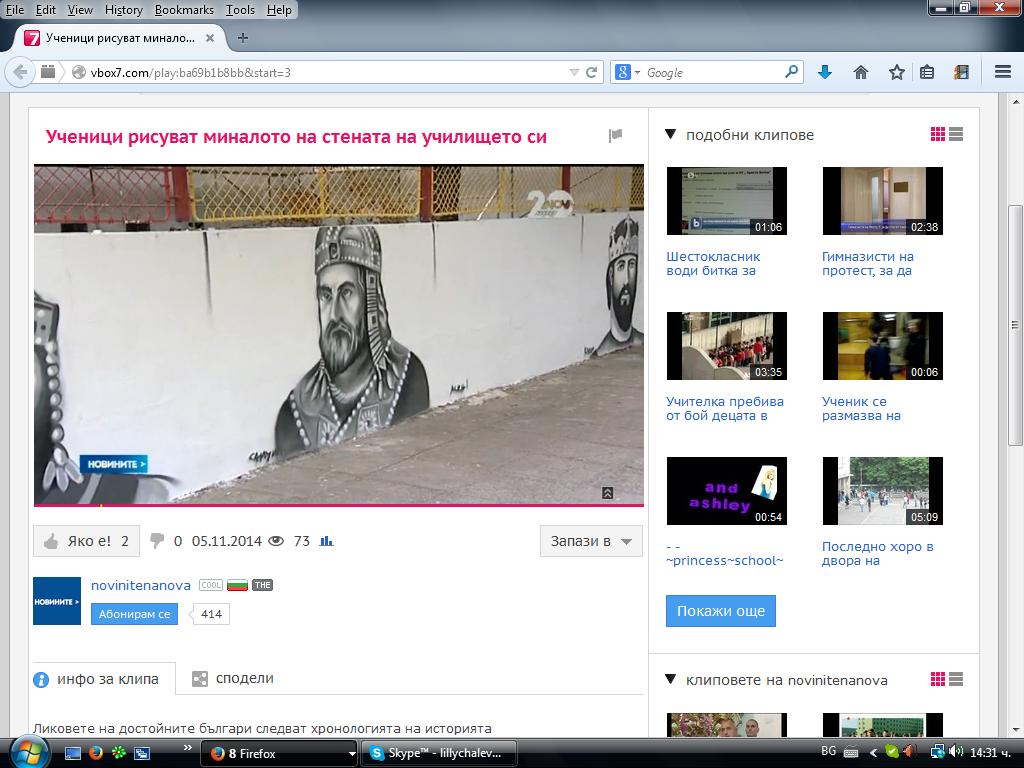Image resolution: width=1024 pixels, height=768 pixels.
Task: Bookmark this page with the star icon
Action: tap(896, 72)
